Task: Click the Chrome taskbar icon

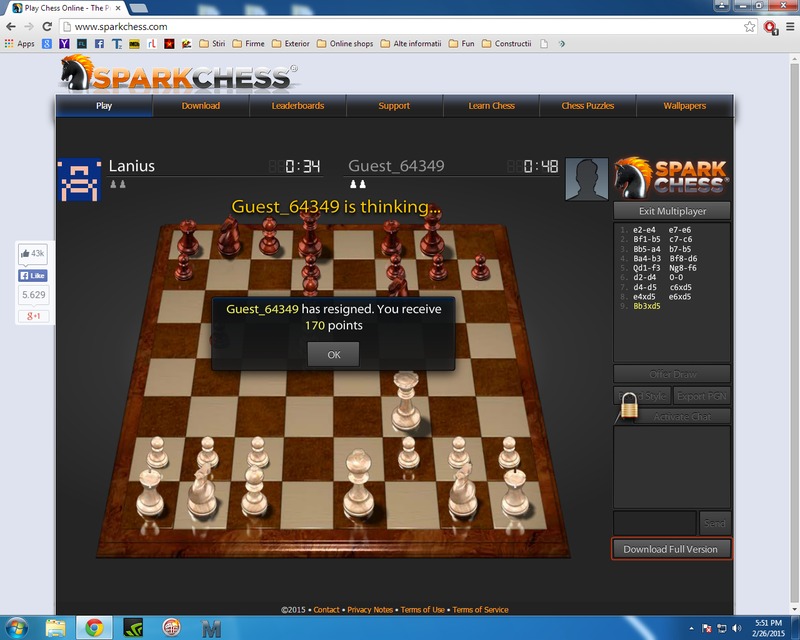Action: (94, 628)
